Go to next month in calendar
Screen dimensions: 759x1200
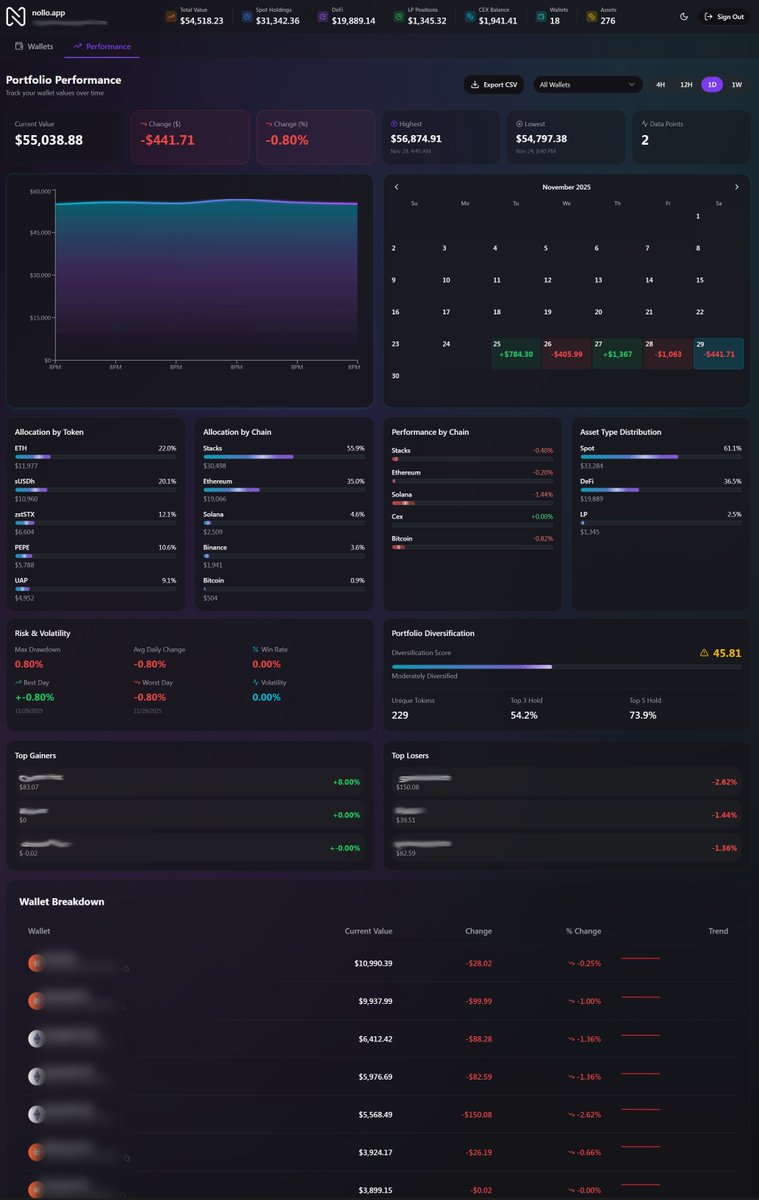737,187
